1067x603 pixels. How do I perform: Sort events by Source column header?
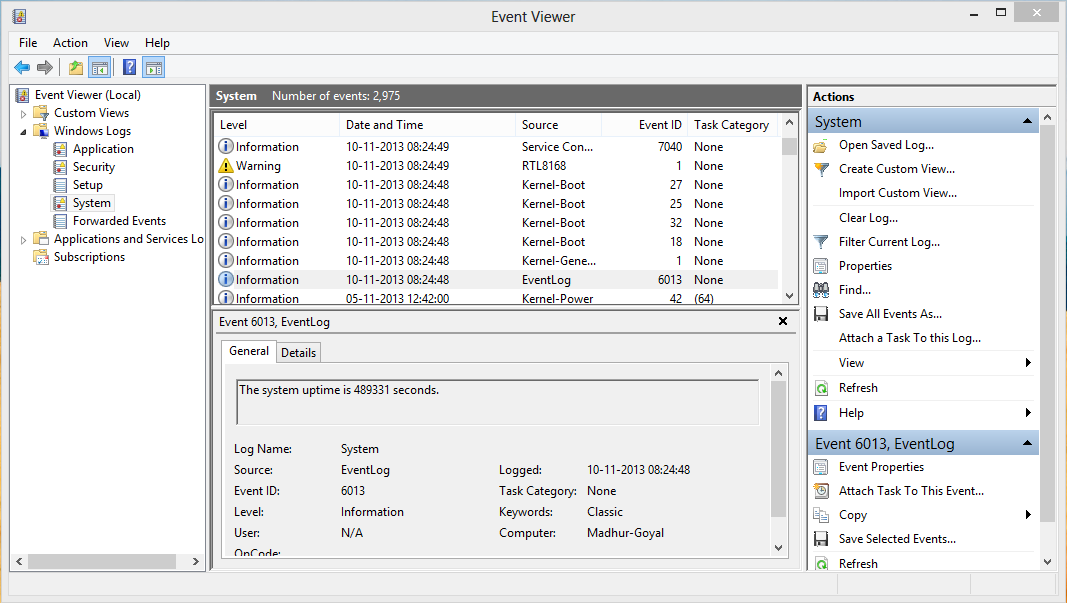[559, 125]
